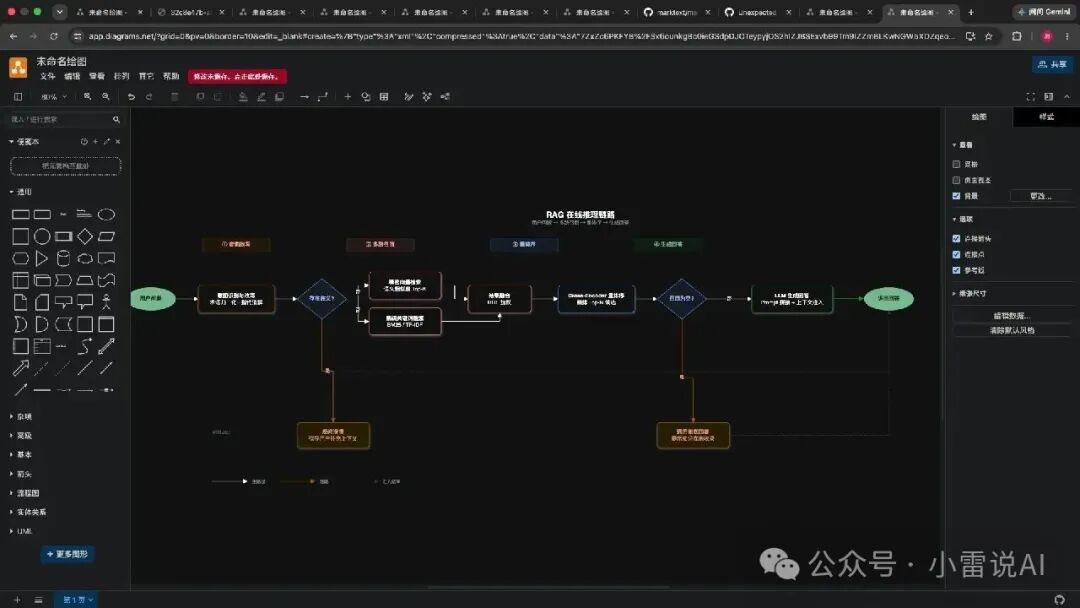Select the diamond shape in the shape library
Screen dimensions: 1080x608
click(x=85, y=236)
